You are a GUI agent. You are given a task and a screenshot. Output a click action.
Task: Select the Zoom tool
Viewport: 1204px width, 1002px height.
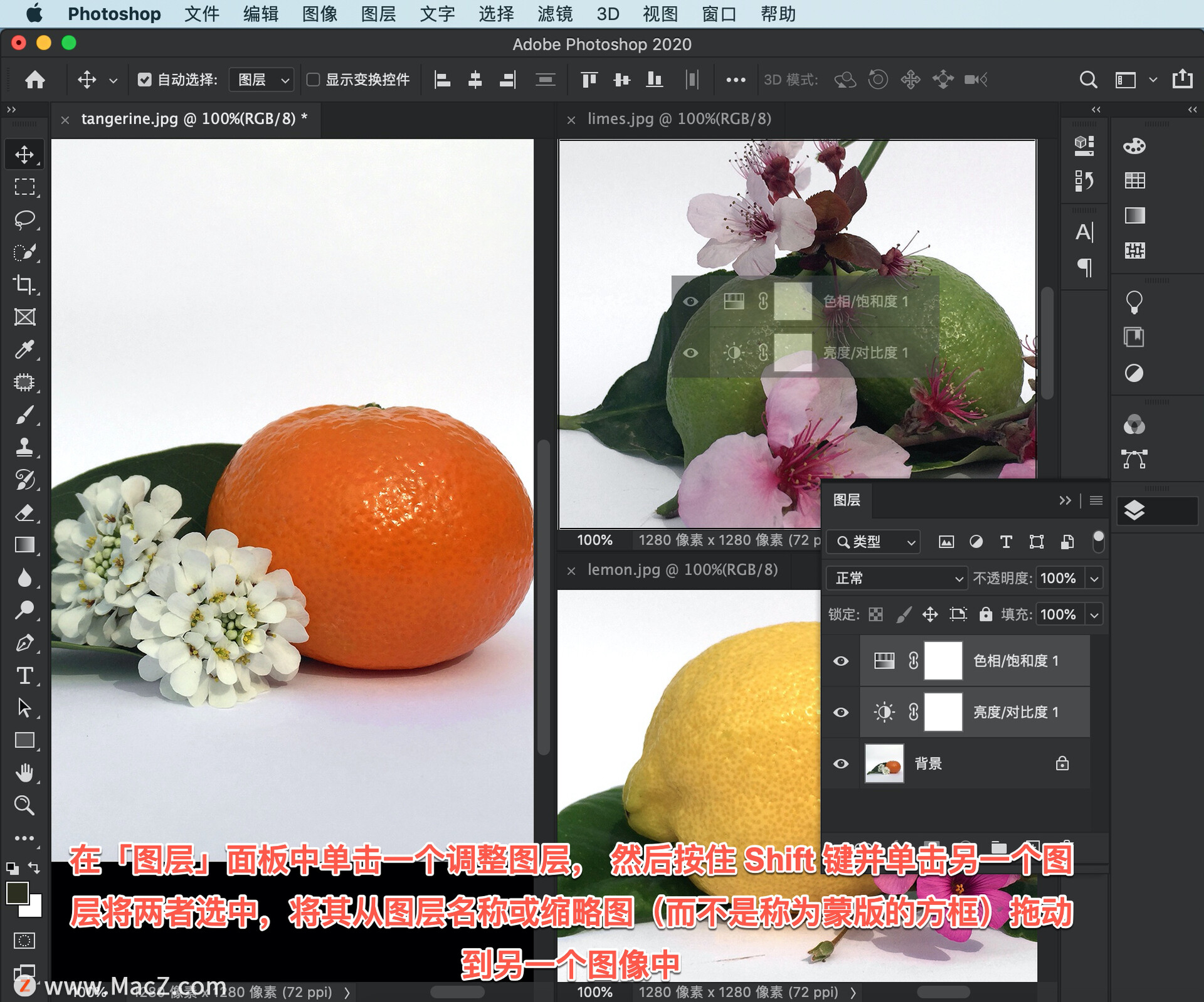pos(24,805)
